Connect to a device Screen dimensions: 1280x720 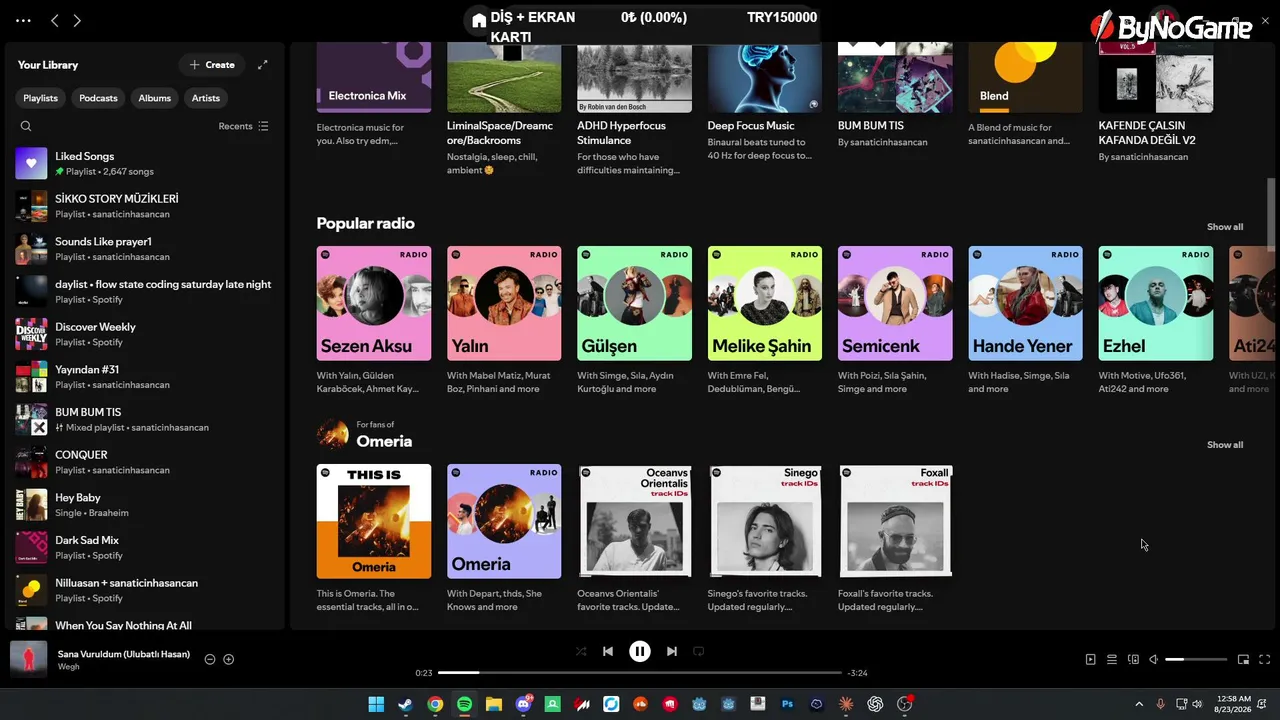[1133, 659]
